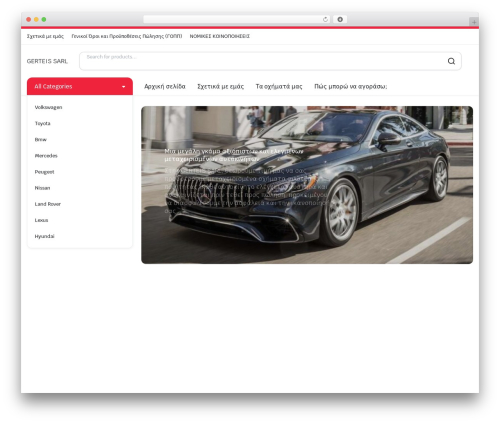500x423 pixels.
Task: Open the ΝΟΜΙΚΕΣ ΚΟΙΝΟΠΟΙΗΣΕΙΣ link
Action: [220, 36]
